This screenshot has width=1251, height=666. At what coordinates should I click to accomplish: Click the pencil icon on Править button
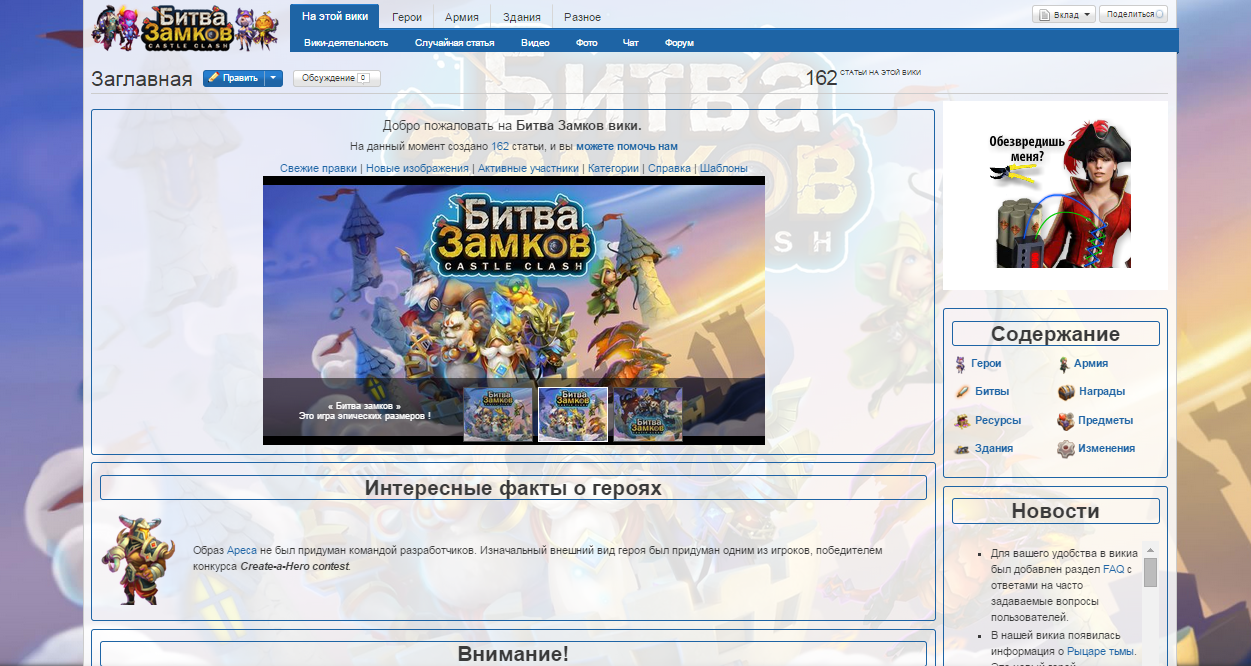[x=214, y=78]
